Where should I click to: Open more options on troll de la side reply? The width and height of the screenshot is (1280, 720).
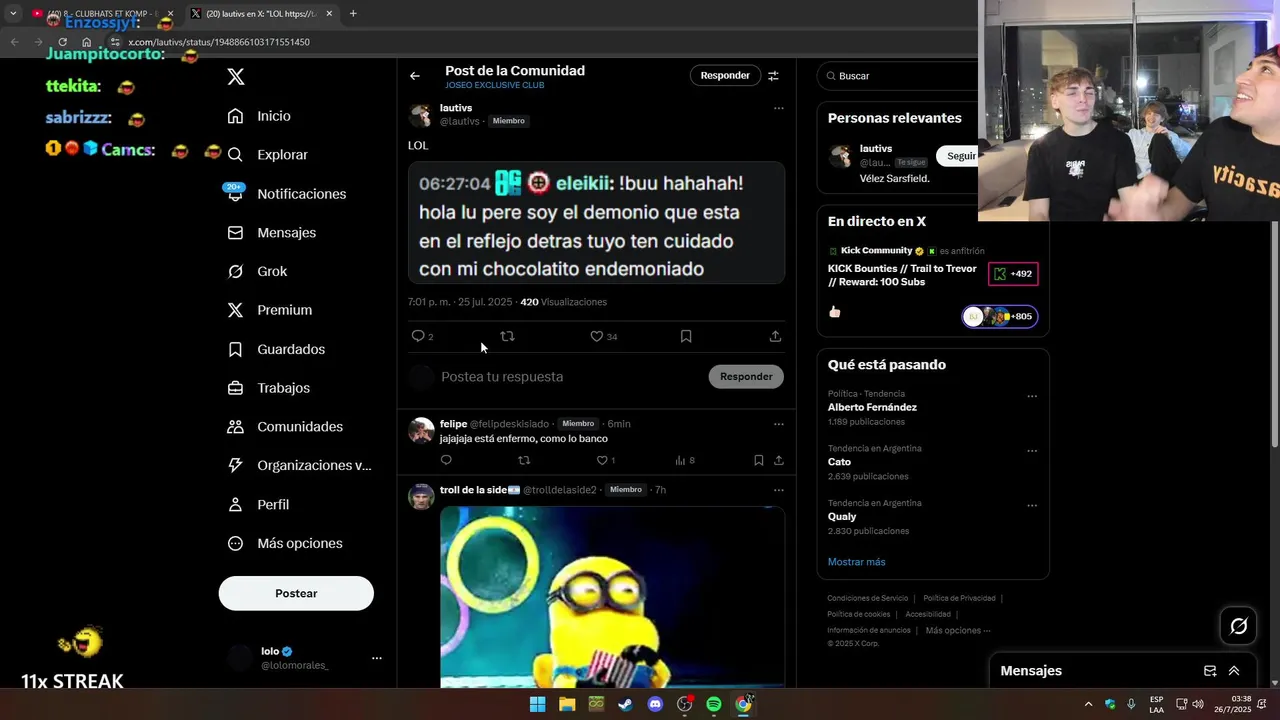(x=779, y=490)
